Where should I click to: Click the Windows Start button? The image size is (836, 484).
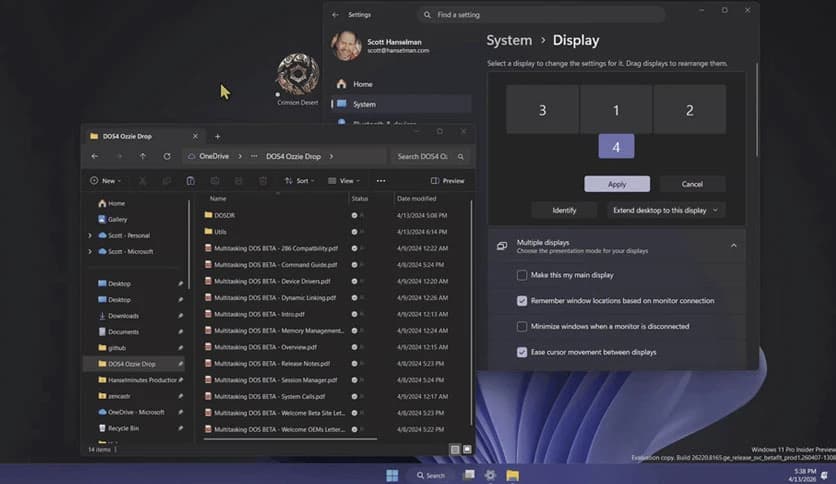(392, 475)
